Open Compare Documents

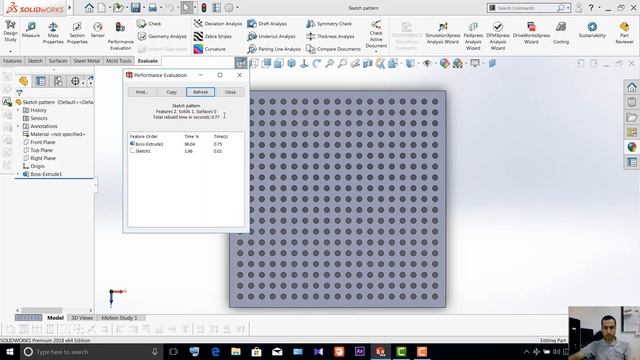coord(333,49)
